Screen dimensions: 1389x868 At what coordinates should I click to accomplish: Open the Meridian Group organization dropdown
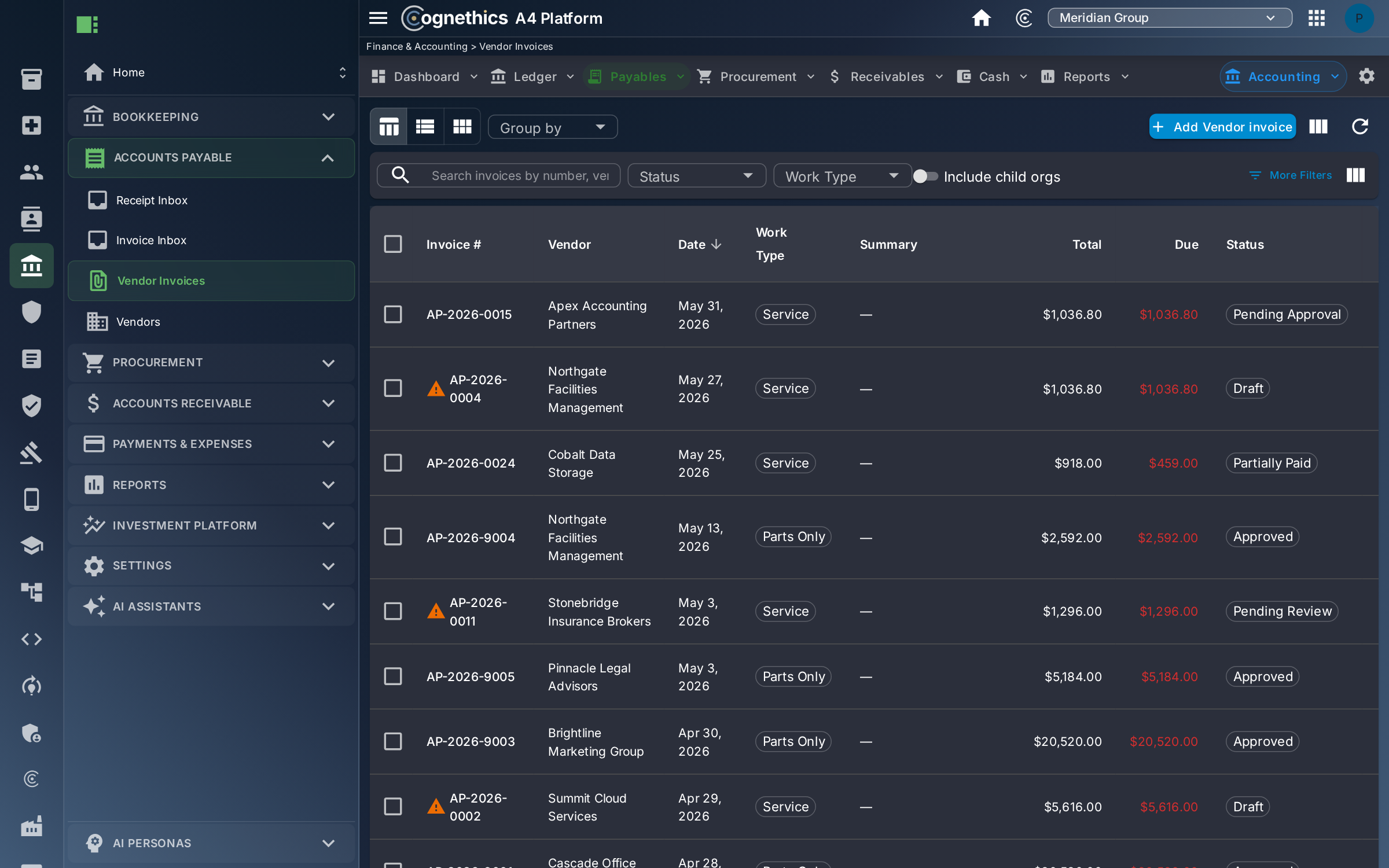click(x=1170, y=18)
